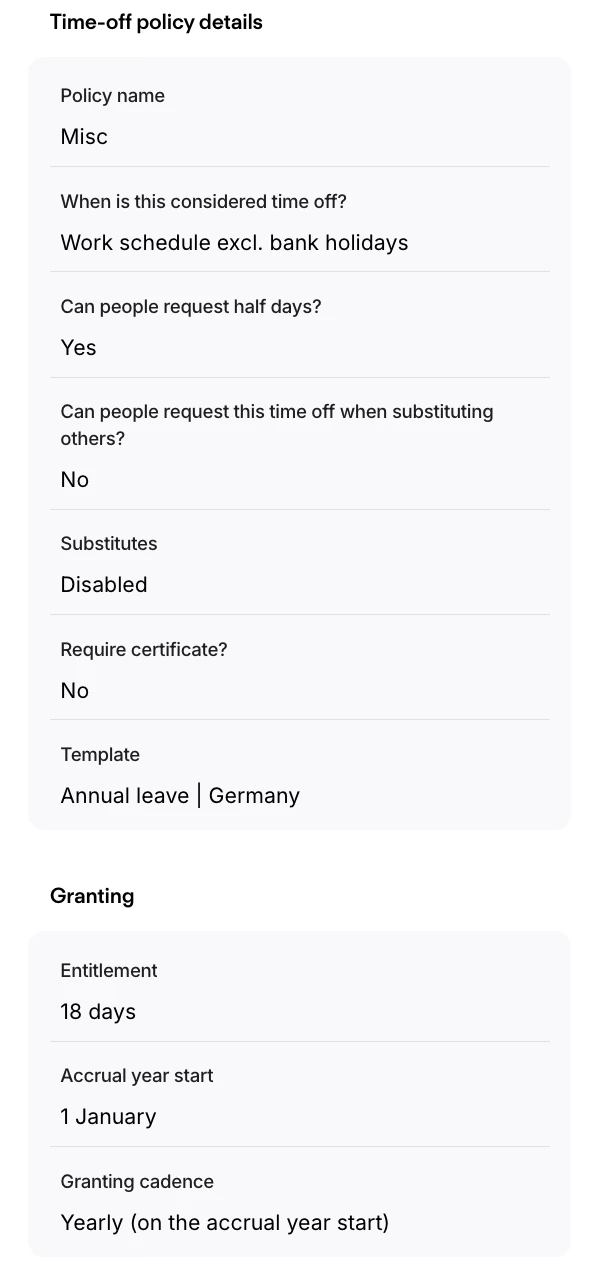
Task: Click the substituting others question text
Action: coord(277,425)
